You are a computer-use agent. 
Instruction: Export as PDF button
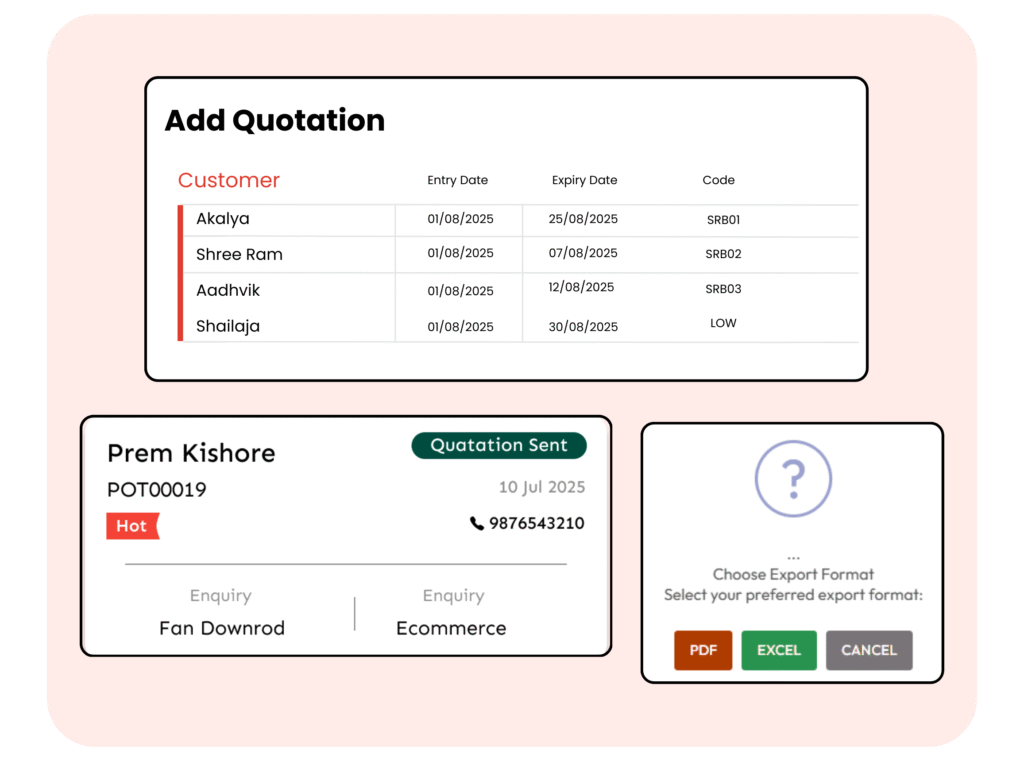(x=703, y=650)
